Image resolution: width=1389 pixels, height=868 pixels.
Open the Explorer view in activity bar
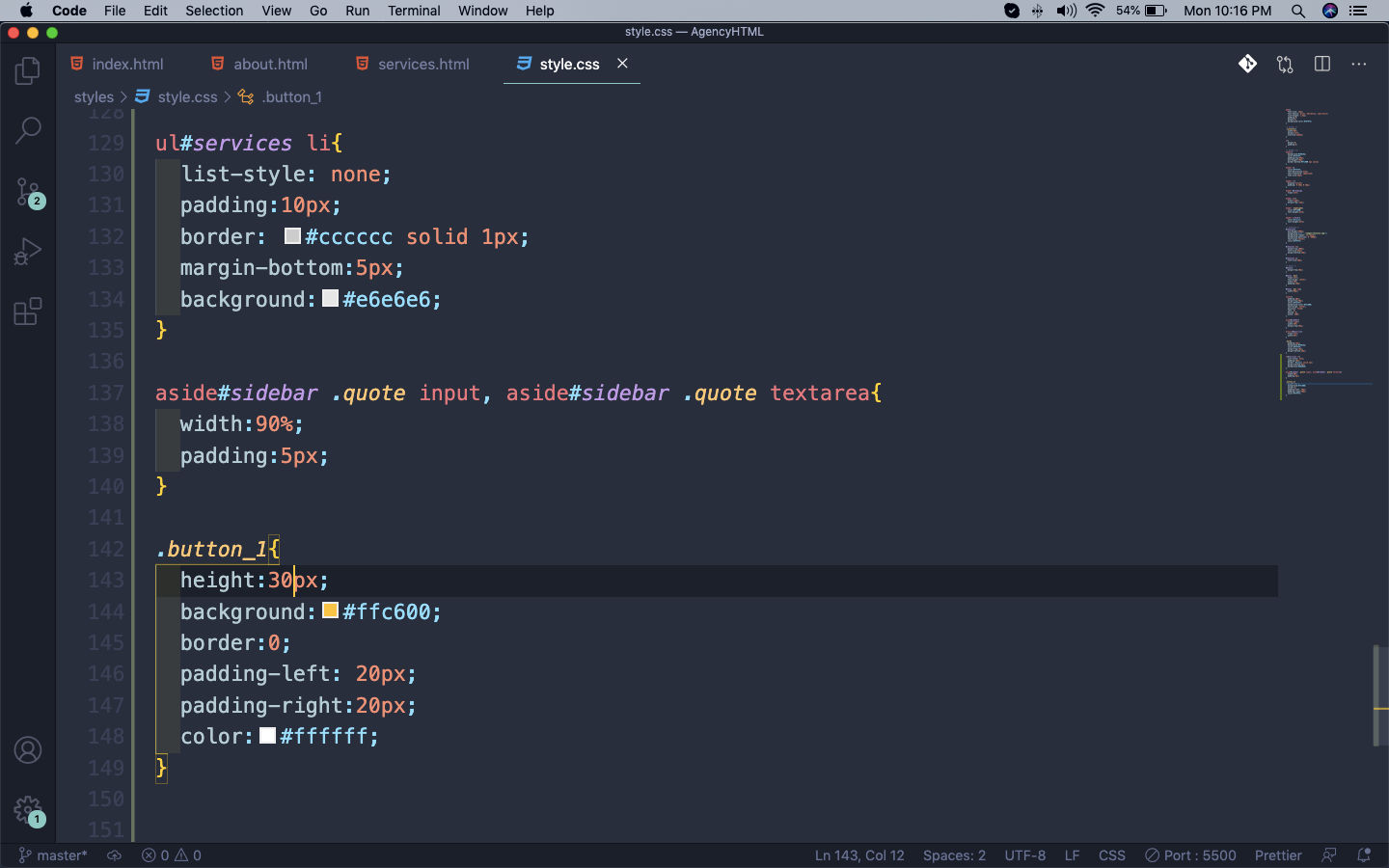coord(28,70)
